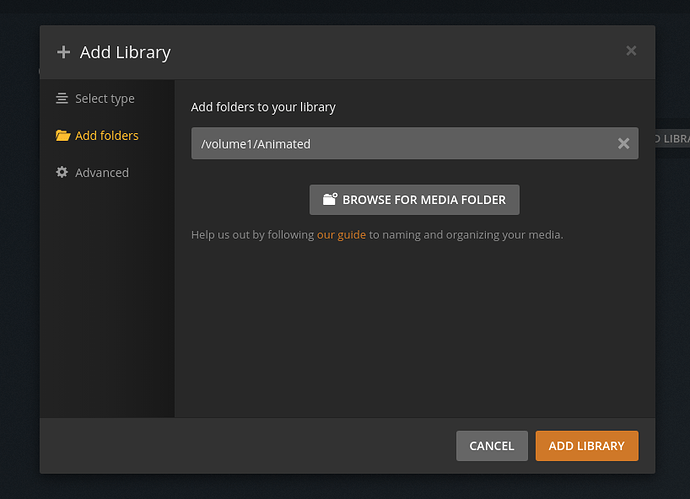Click the plus icon beside Add Library title

[64, 52]
